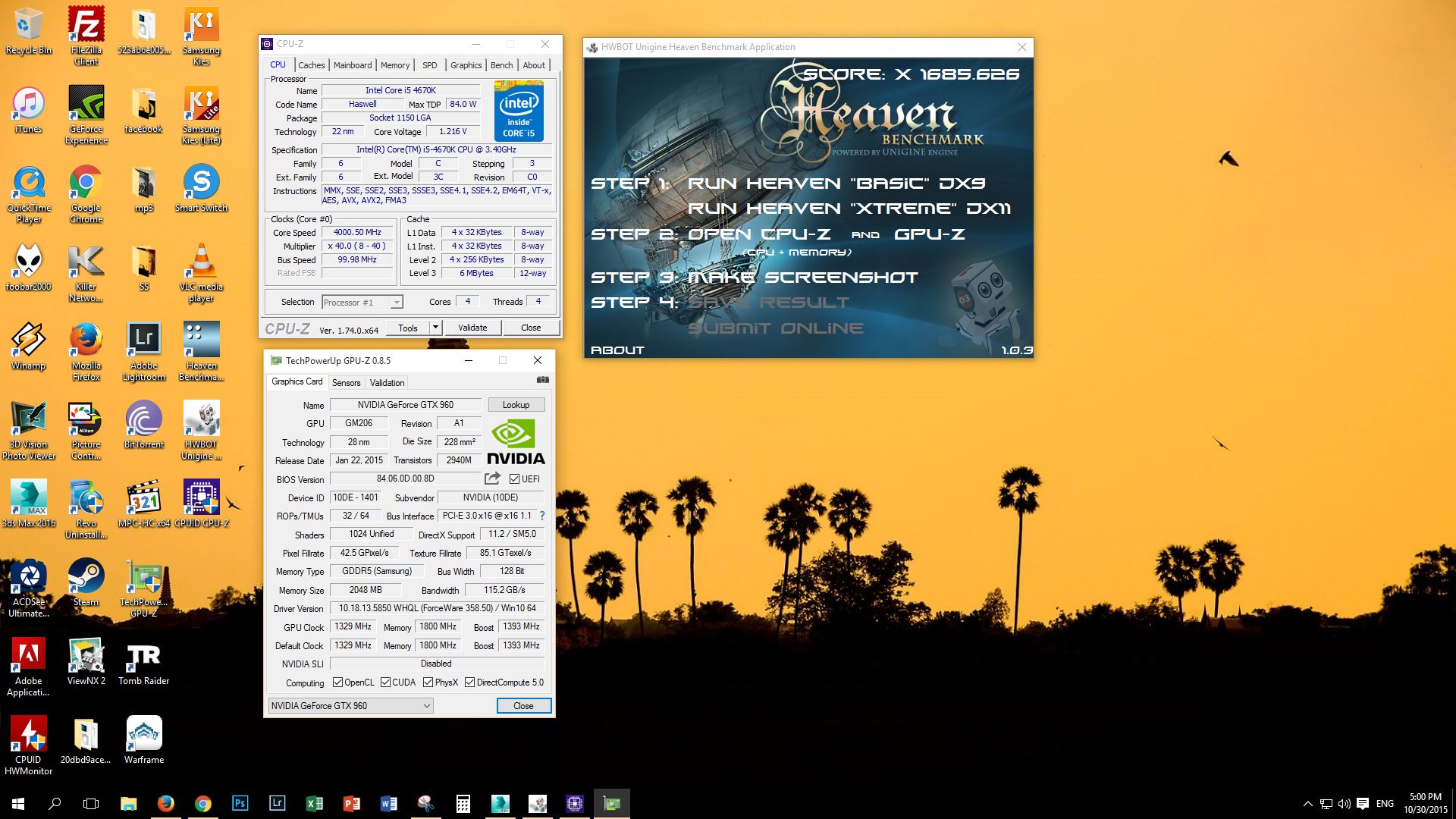Screen dimensions: 1456x819
Task: Toggle the UEFI checkbox
Action: (x=515, y=479)
